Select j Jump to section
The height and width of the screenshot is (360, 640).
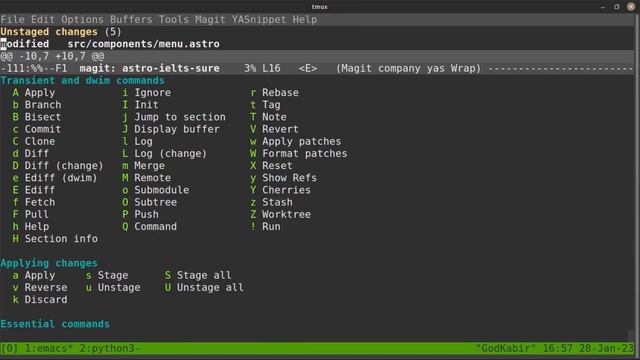[x=174, y=117]
